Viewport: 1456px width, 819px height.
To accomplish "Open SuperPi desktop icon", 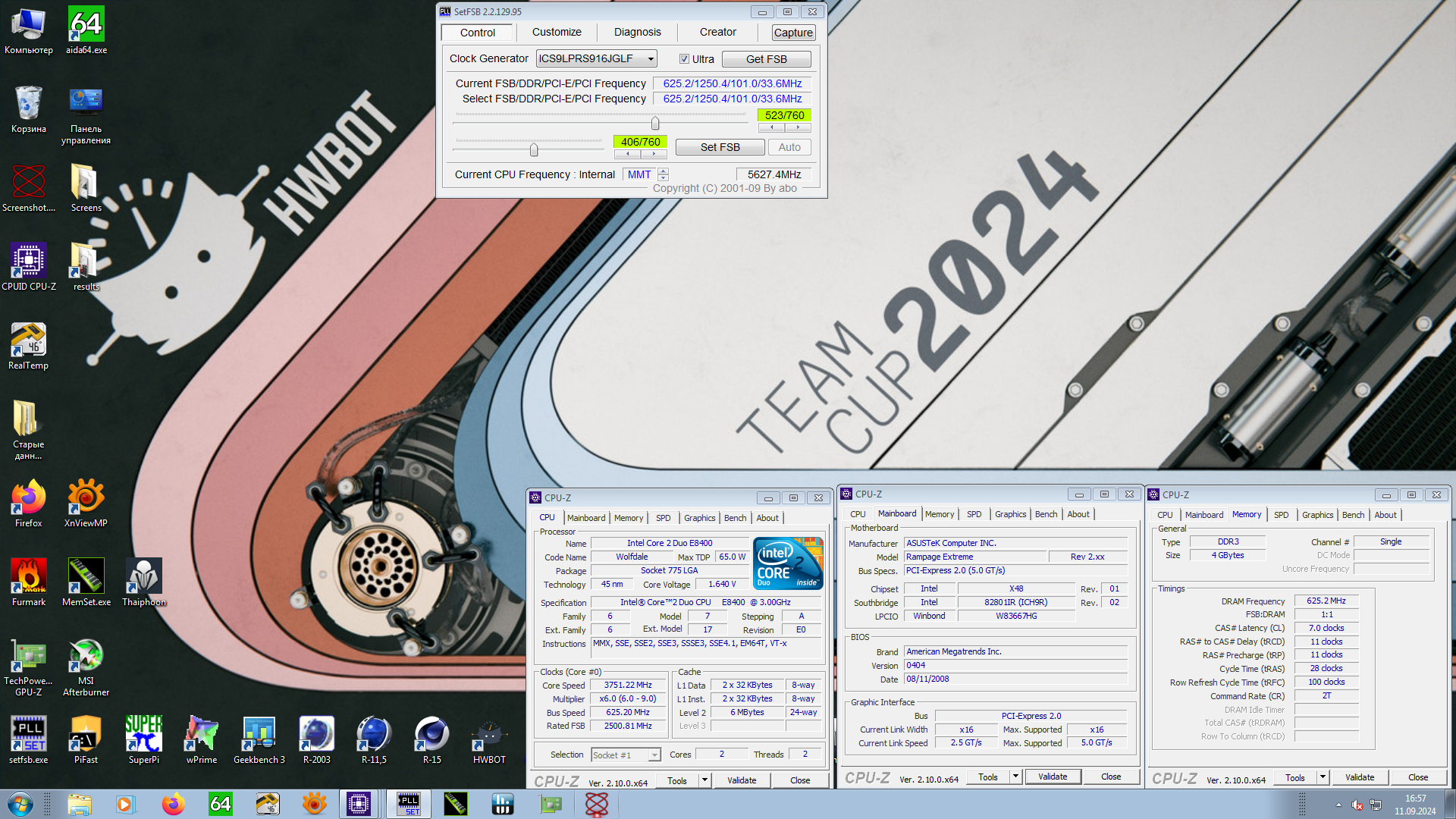I will [143, 740].
